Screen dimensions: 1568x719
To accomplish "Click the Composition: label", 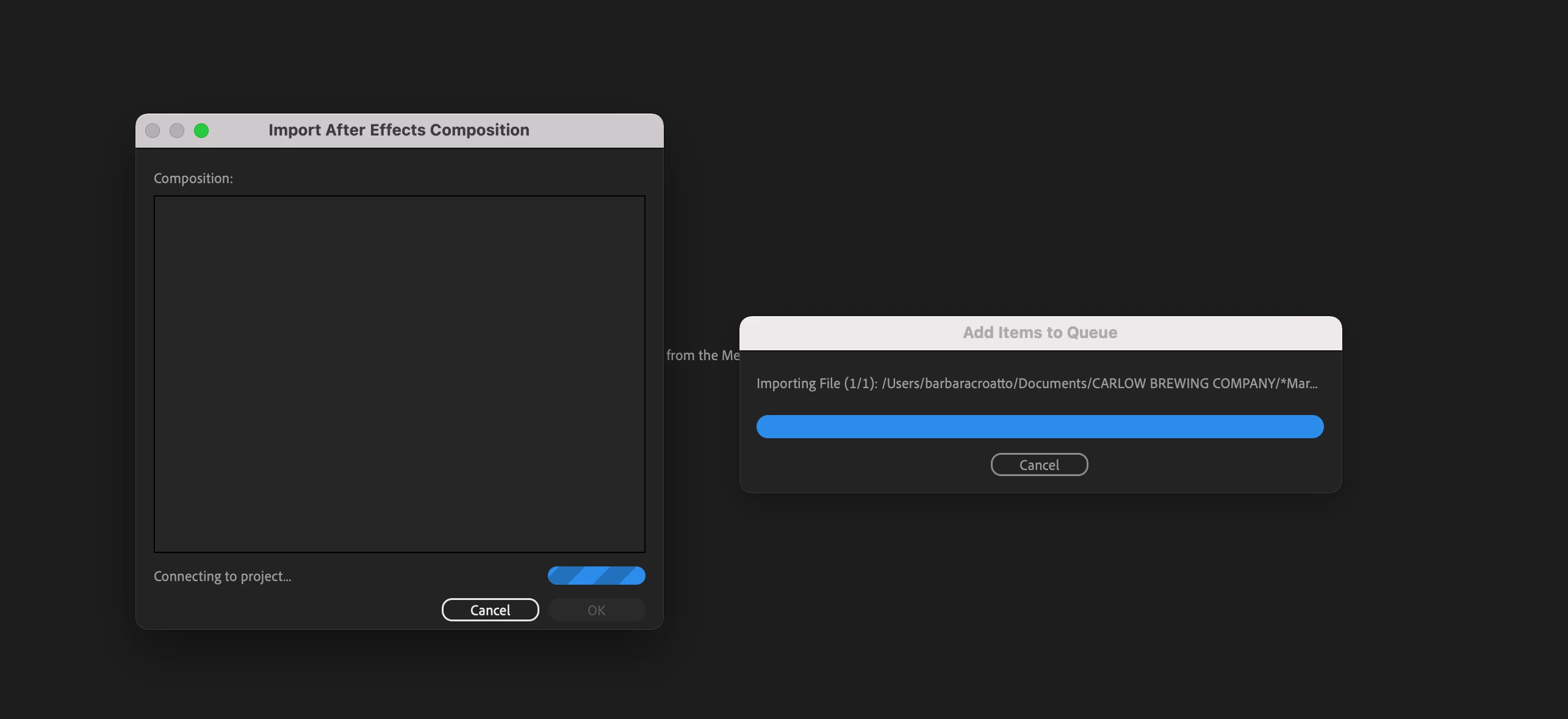I will pos(193,178).
